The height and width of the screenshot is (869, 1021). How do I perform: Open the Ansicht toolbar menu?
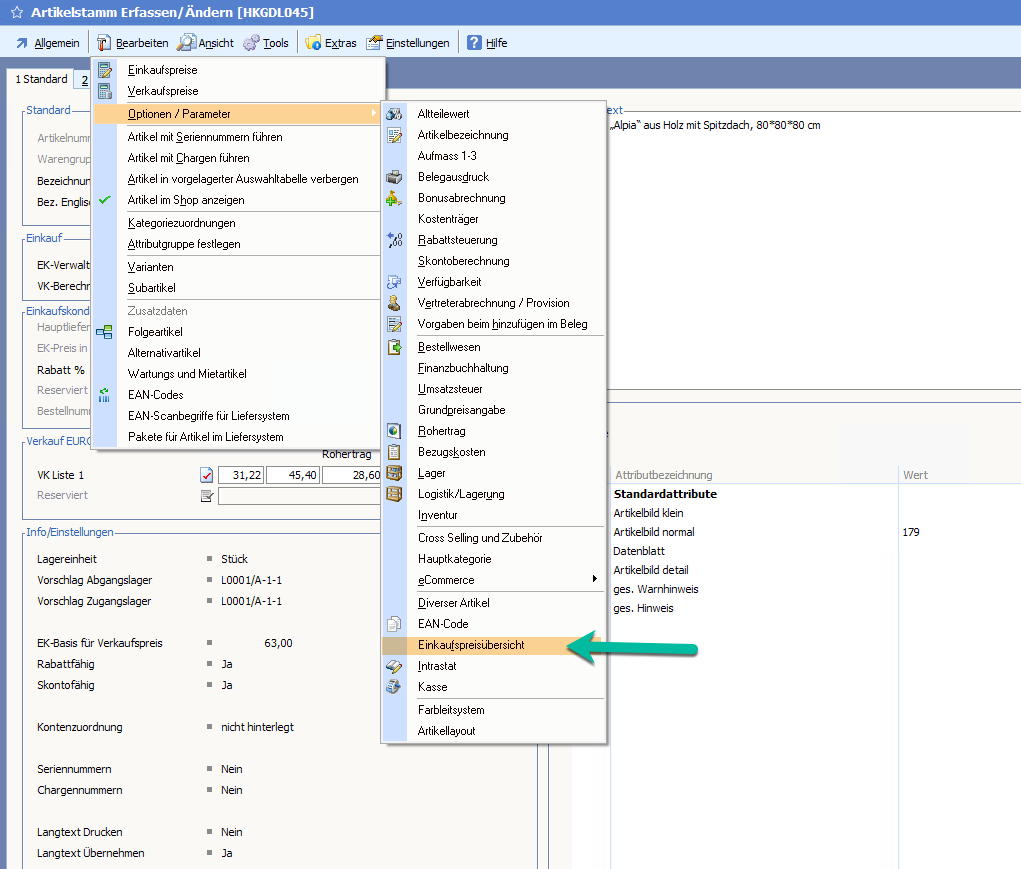[205, 43]
